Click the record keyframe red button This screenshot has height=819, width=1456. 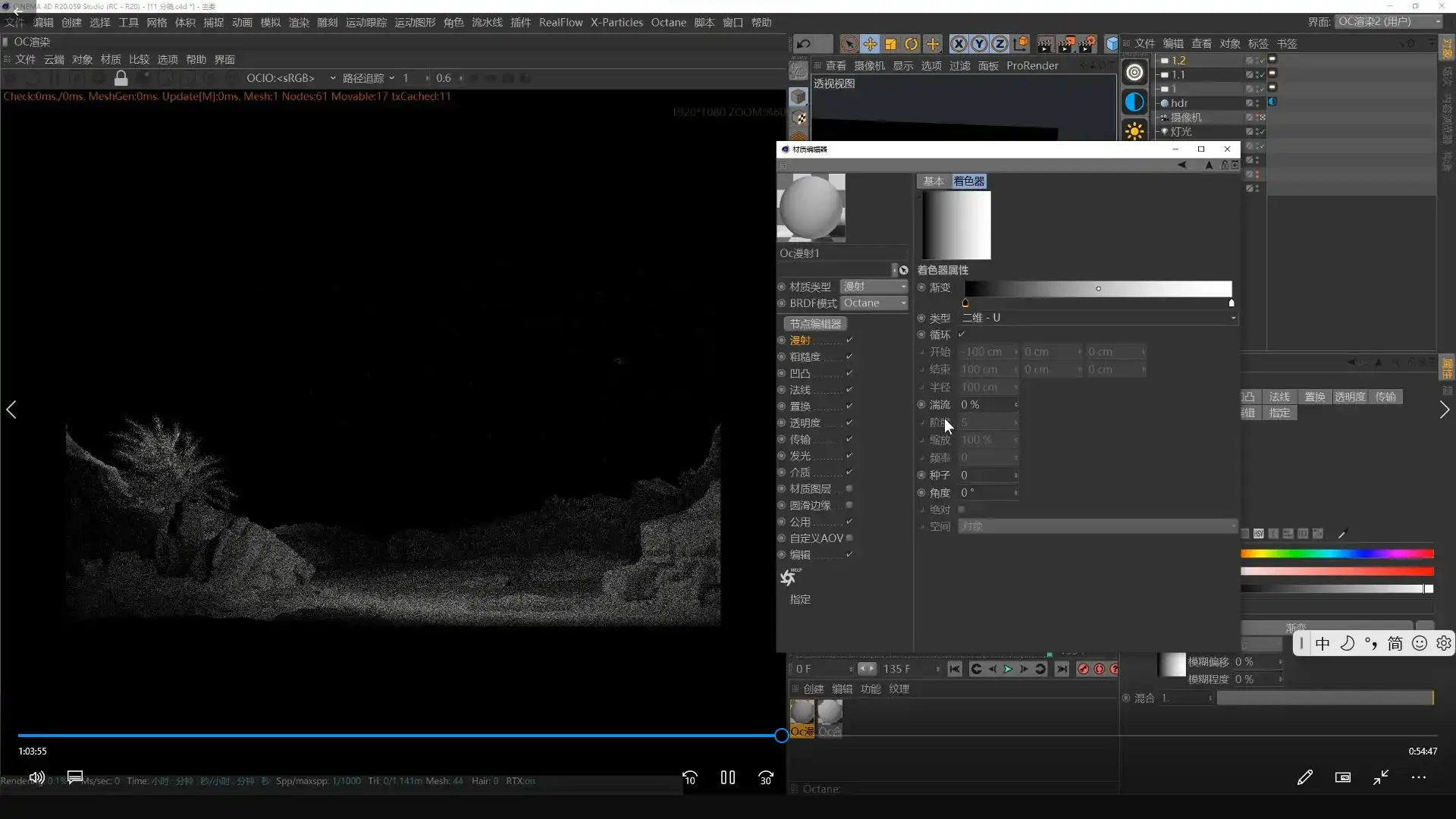point(1083,669)
